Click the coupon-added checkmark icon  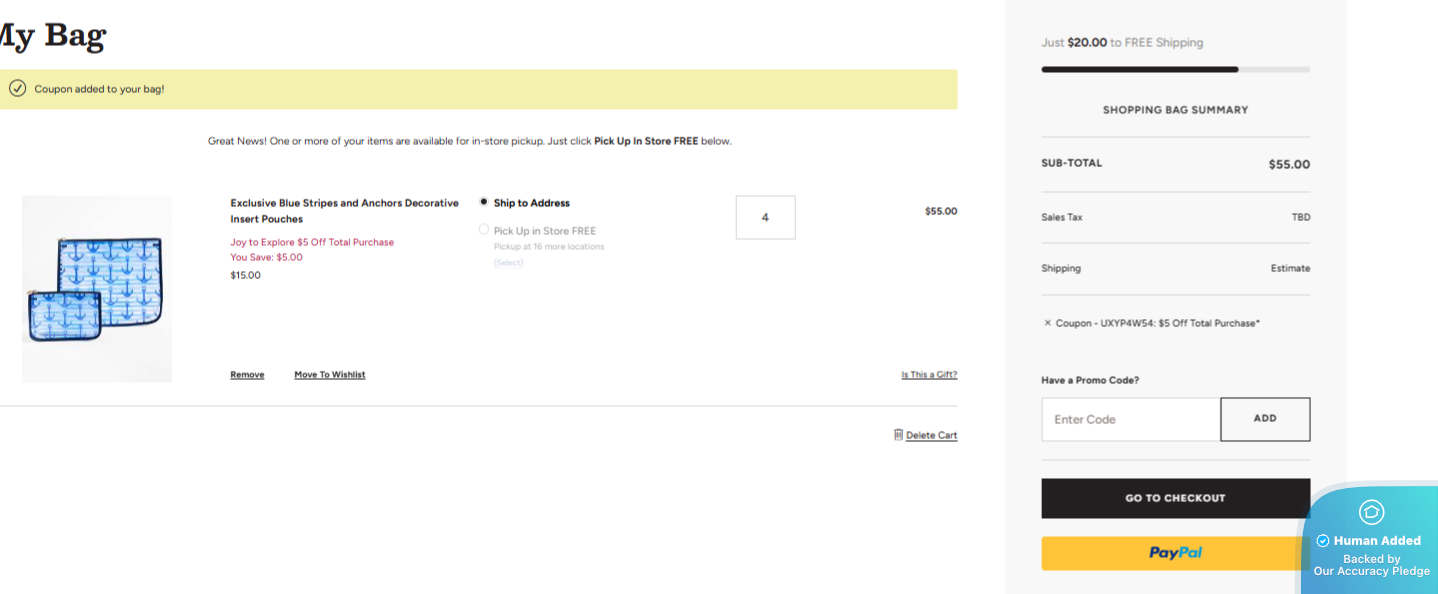click(17, 88)
